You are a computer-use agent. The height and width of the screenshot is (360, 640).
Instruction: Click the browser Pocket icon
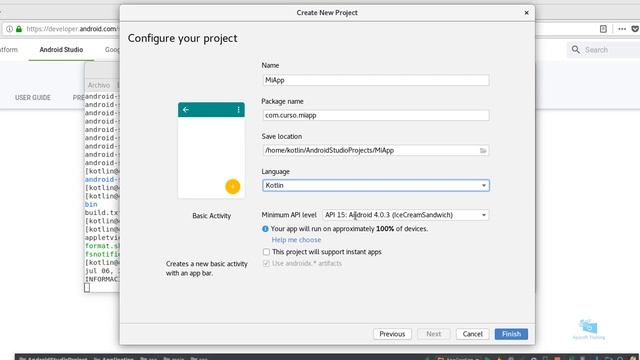point(636,29)
